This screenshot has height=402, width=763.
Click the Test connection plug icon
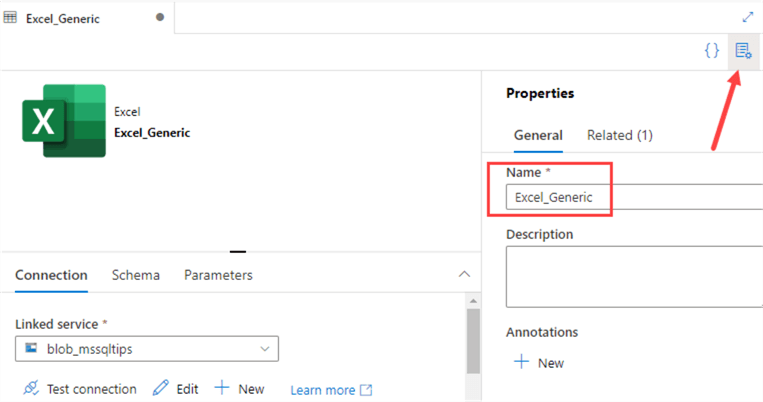31,389
